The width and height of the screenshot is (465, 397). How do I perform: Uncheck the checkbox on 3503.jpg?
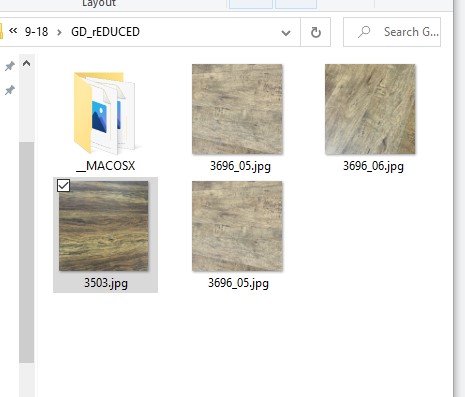63,185
